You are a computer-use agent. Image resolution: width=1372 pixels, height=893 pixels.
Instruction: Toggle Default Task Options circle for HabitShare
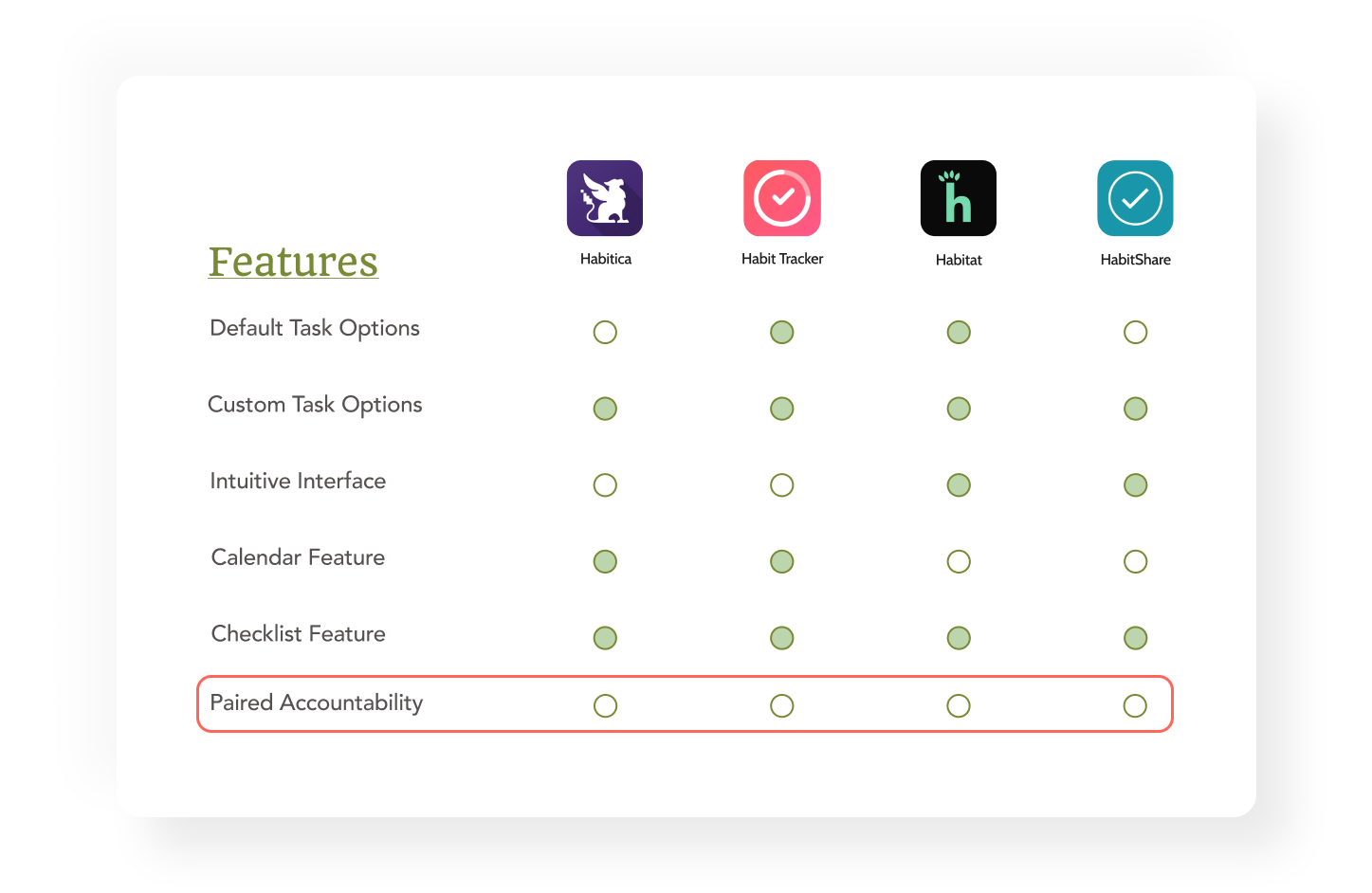click(1135, 332)
